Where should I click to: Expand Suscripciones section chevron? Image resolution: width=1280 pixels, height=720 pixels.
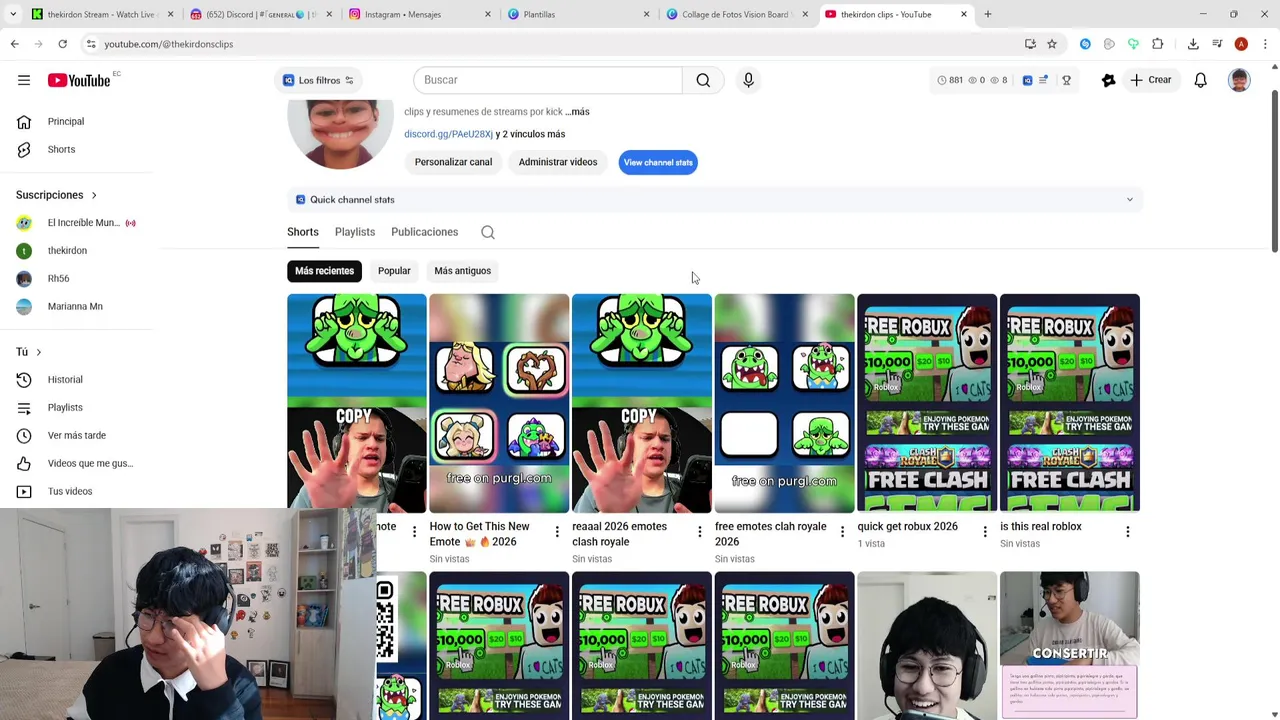(94, 195)
